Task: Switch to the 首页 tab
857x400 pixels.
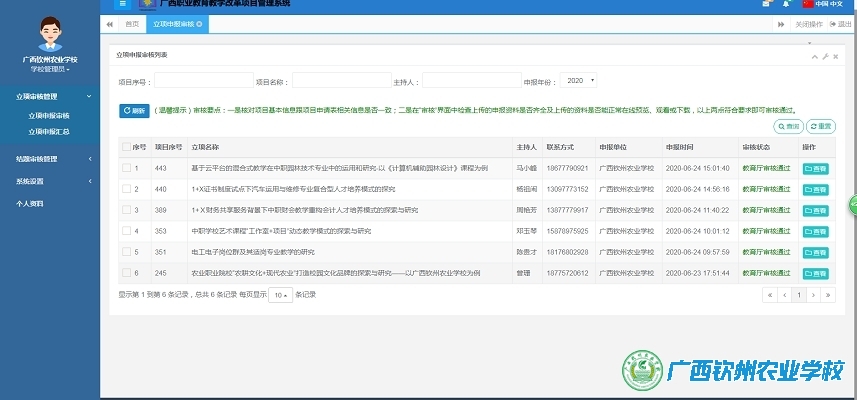Action: (132, 23)
